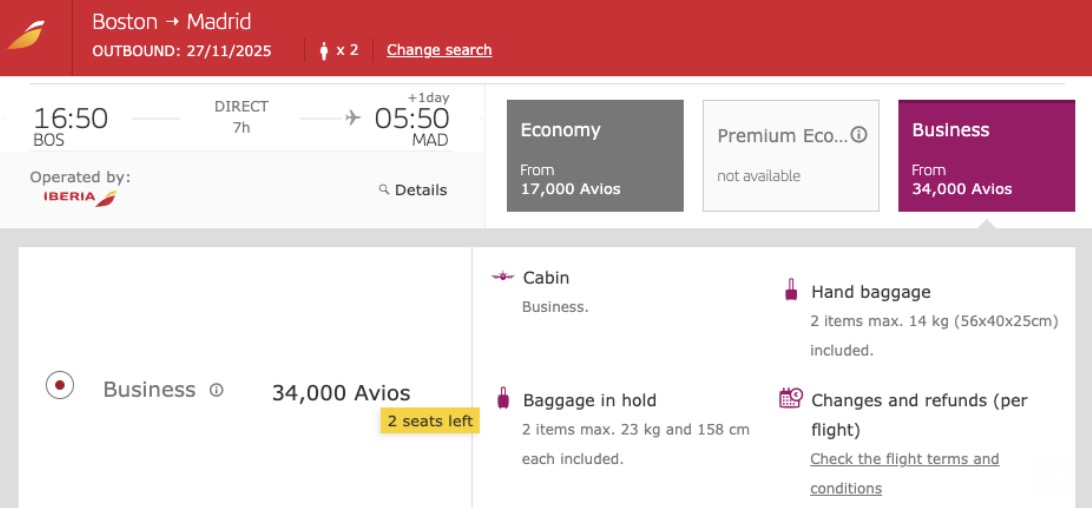Select the Business cabin fare tab
This screenshot has height=508, width=1092.
[x=986, y=155]
